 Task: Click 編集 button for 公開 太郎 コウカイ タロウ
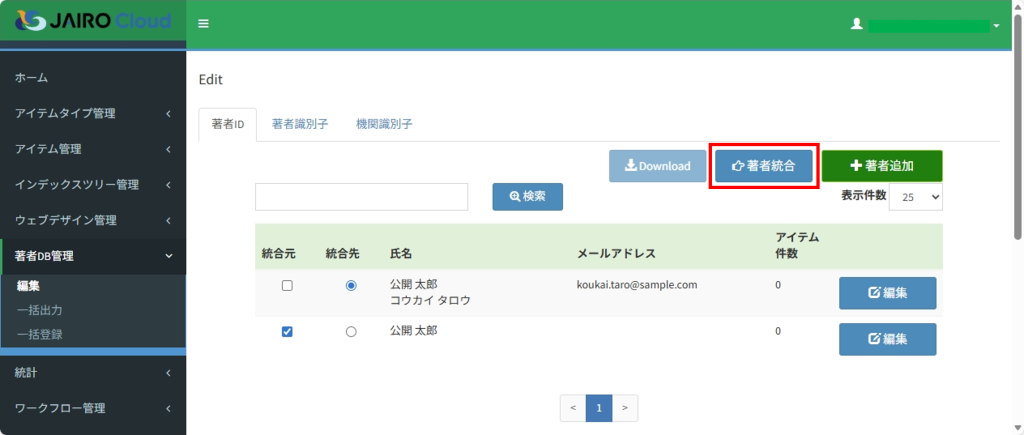coord(887,293)
